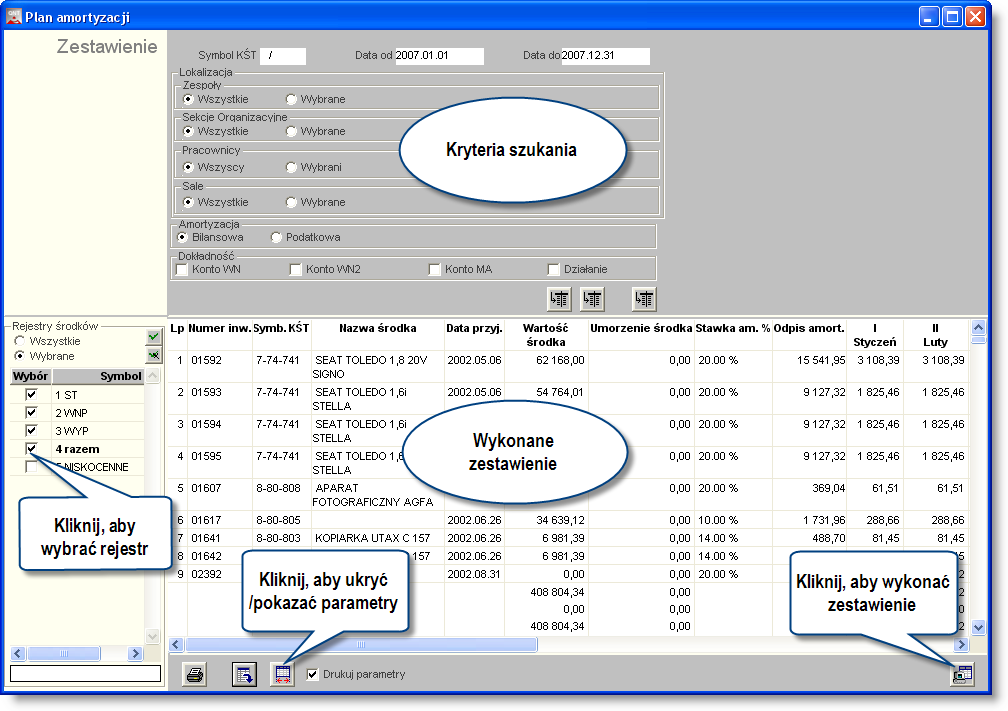
Task: Click the results table horizontal scrollbar thumb
Action: 361,644
